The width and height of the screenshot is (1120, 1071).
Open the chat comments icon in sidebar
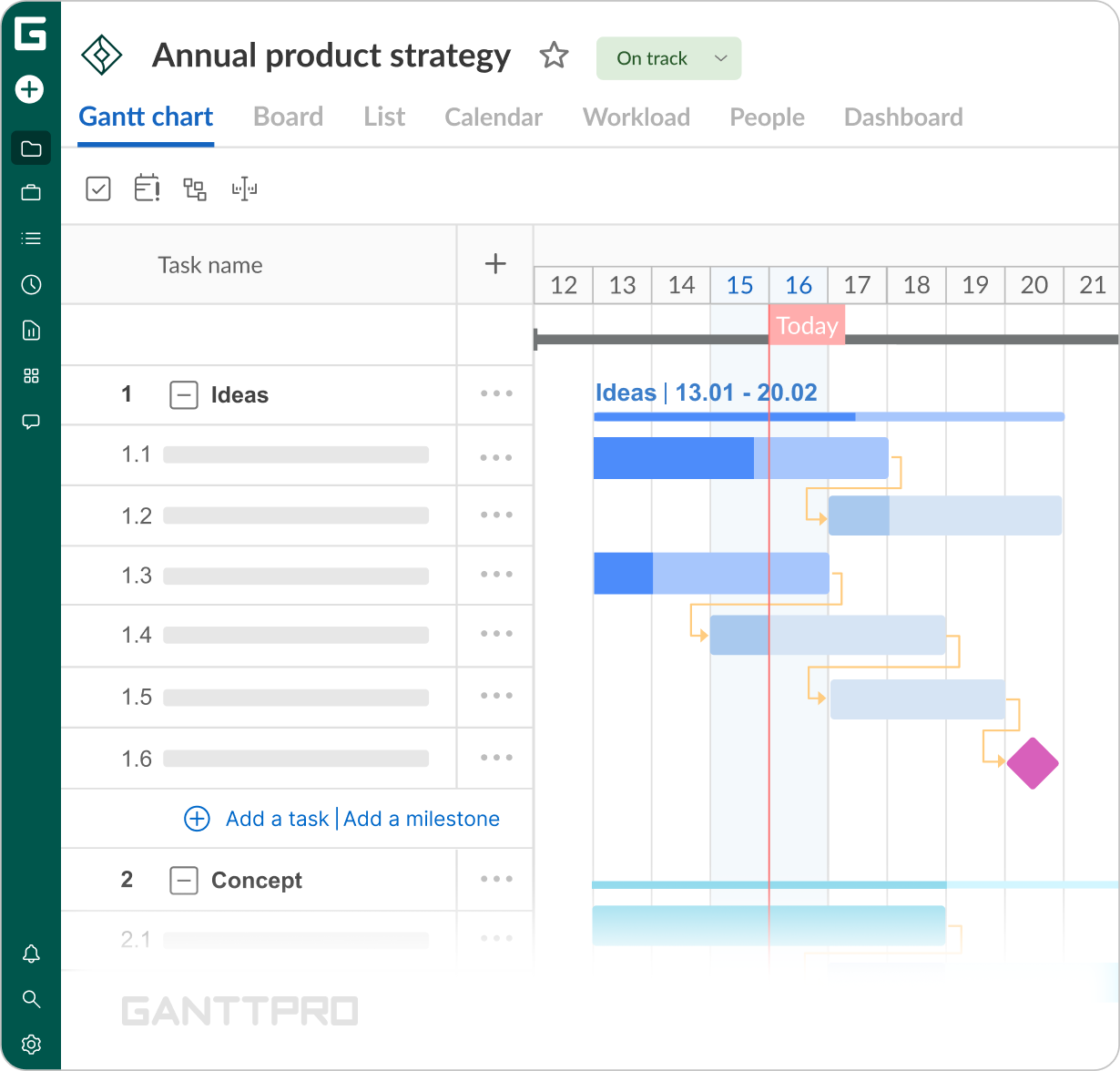31,422
